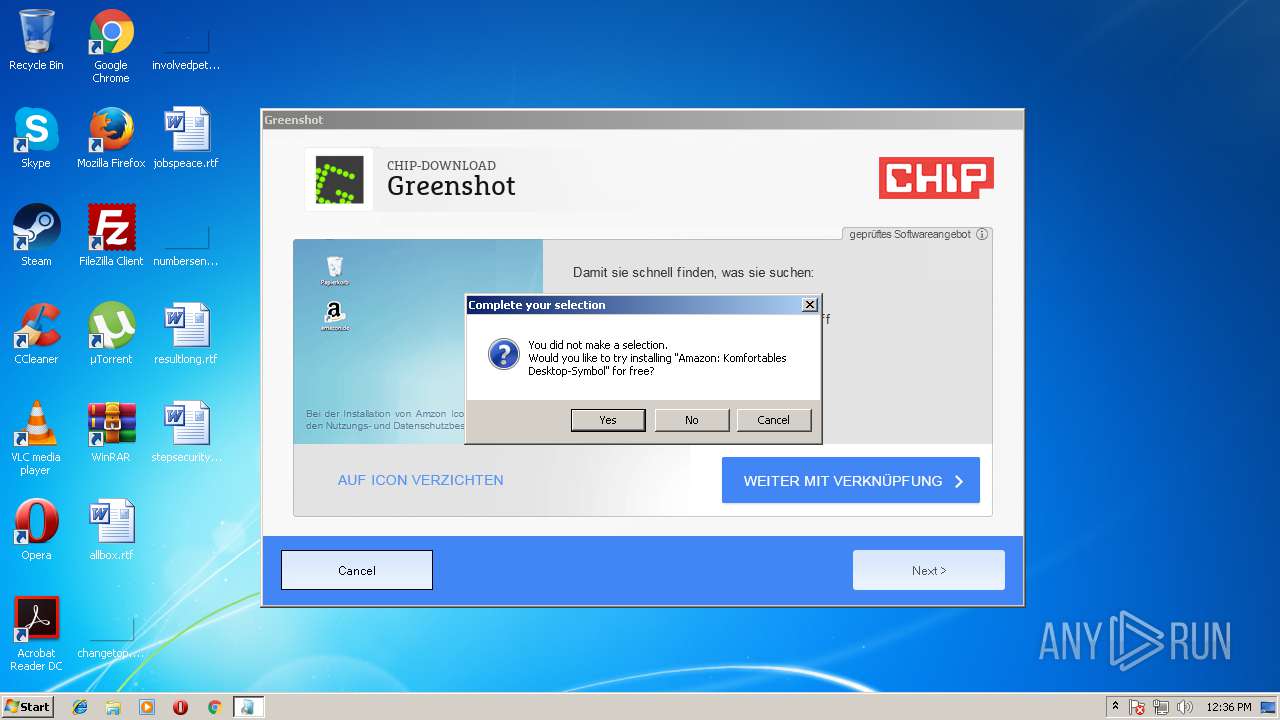Select the installer taskbar button

pyautogui.click(x=248, y=707)
